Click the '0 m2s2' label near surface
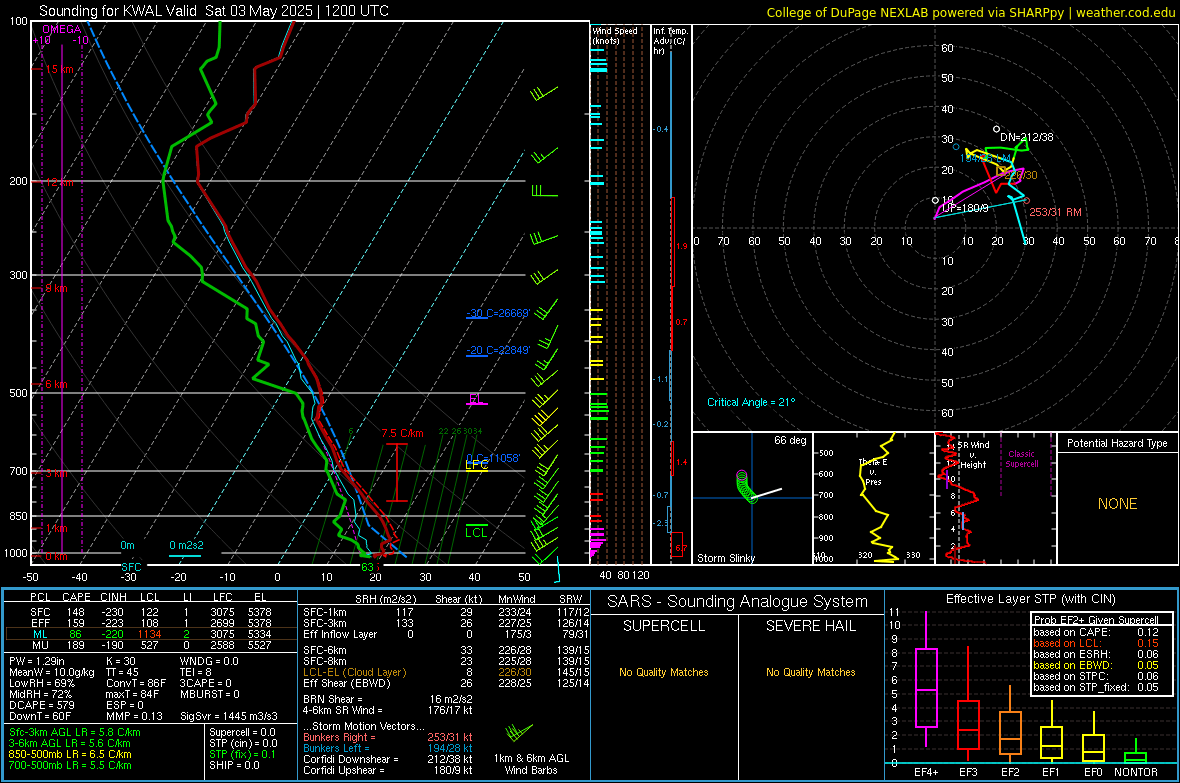1180x783 pixels. (x=186, y=545)
